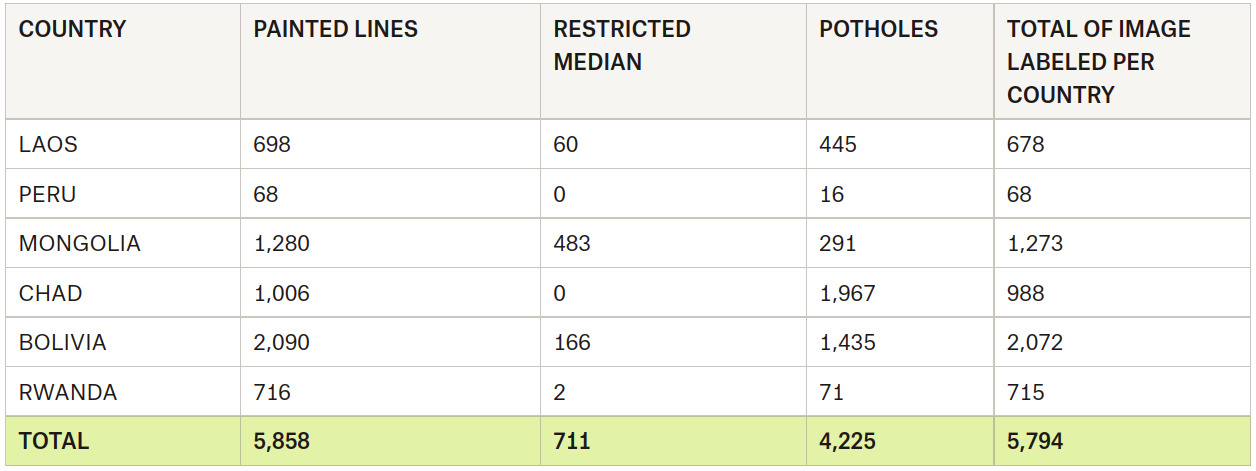Image resolution: width=1256 pixels, height=471 pixels.
Task: Click the RESTRICTED MEDIAN column header
Action: coord(622,45)
